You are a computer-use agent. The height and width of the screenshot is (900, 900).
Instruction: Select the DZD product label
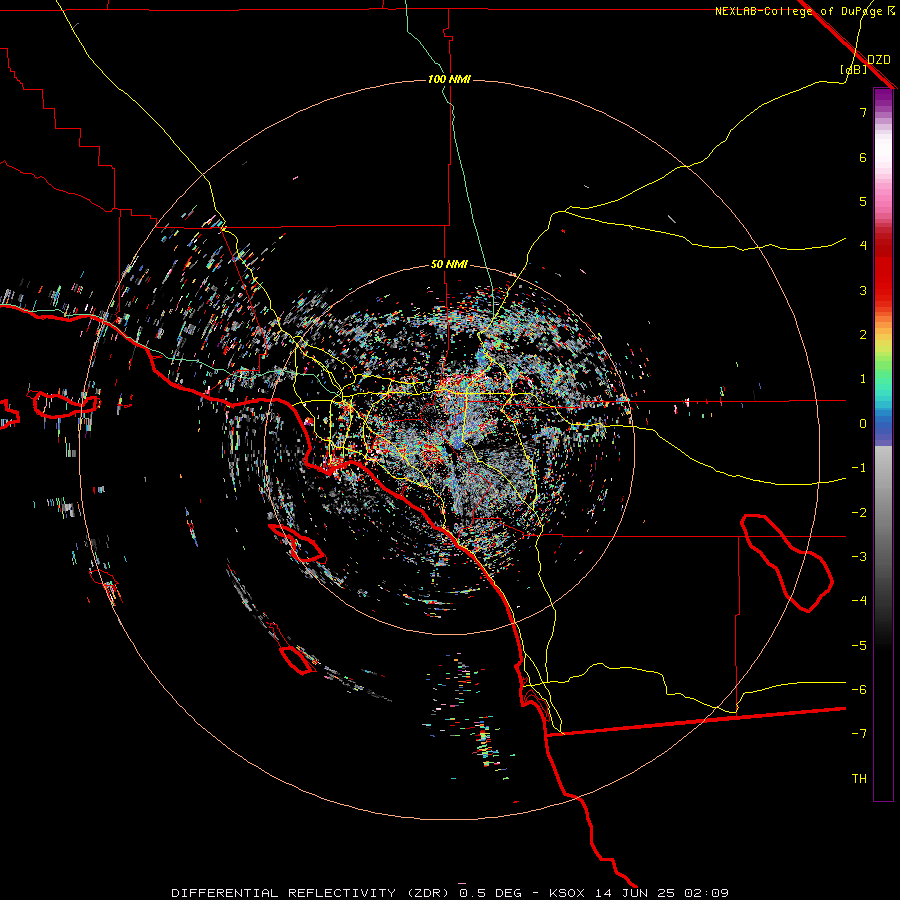coord(879,60)
